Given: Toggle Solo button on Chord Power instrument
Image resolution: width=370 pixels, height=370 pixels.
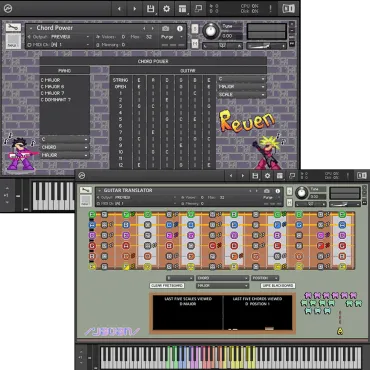Looking at the screenshot, I should [x=195, y=29].
